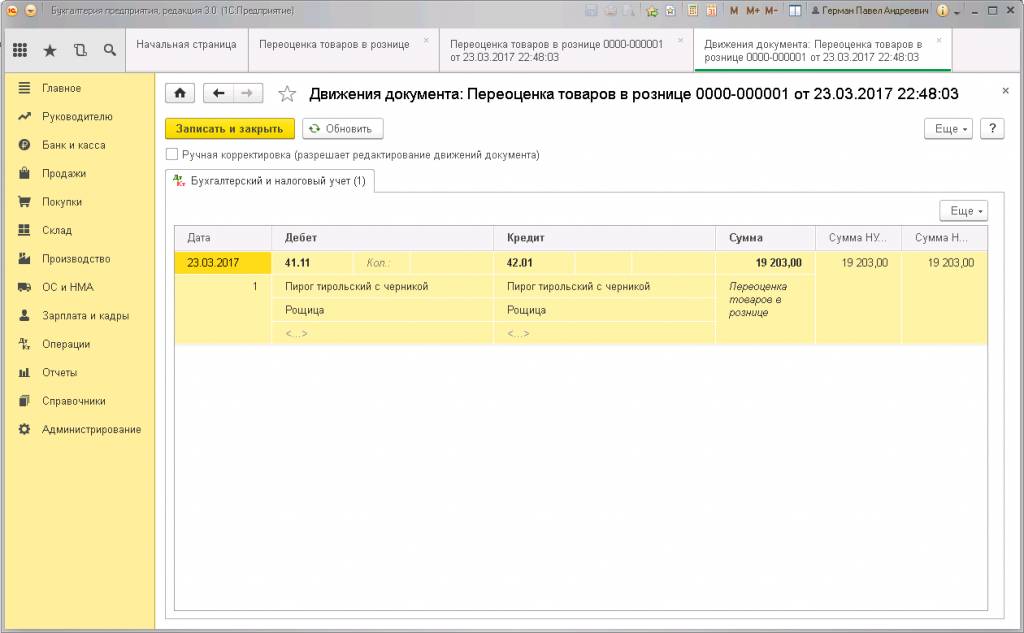Select the Бухгалтерский и налоговый учет (1) tab

coord(270,181)
